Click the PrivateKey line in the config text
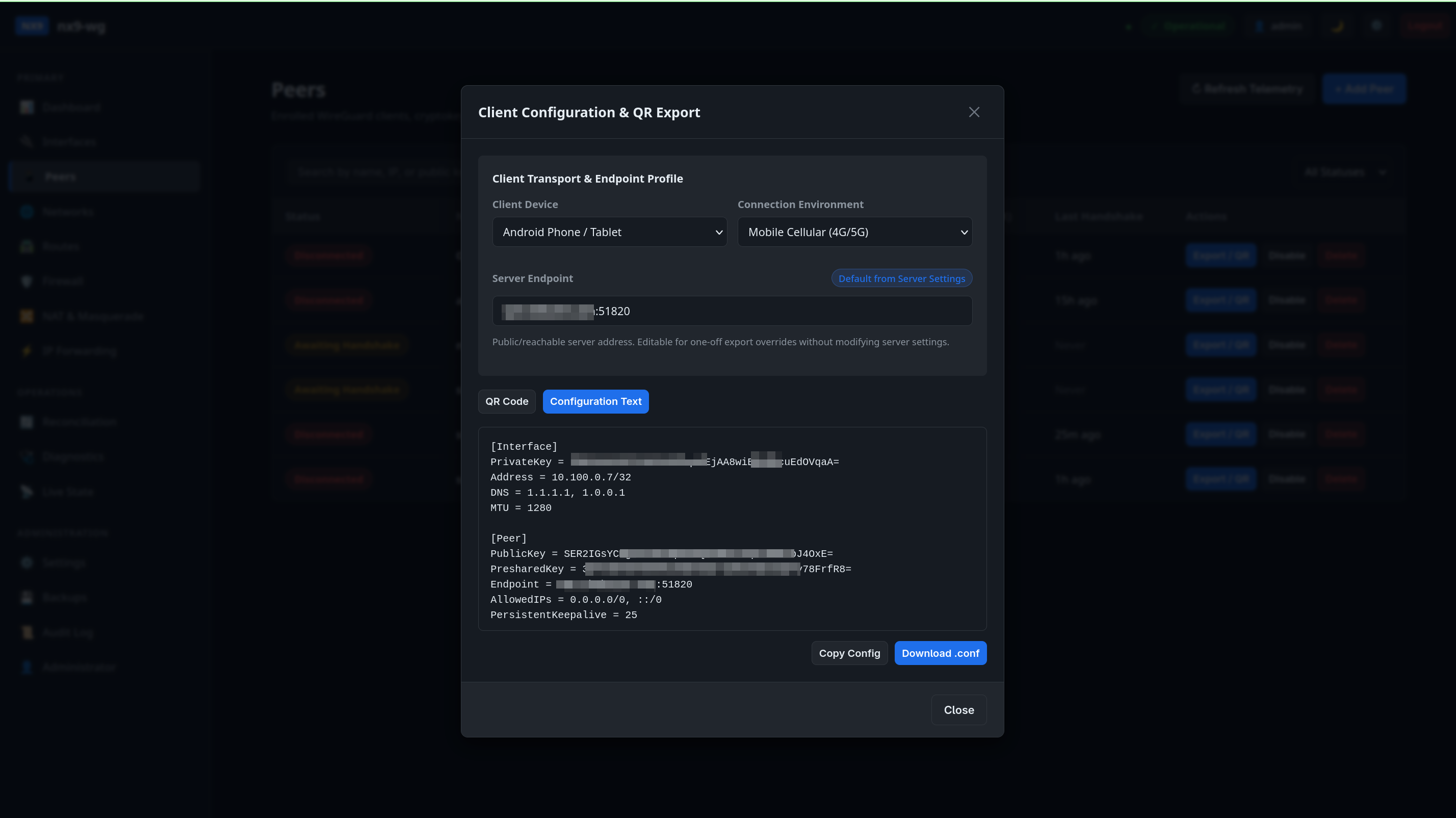The width and height of the screenshot is (1456, 818). [x=665, y=462]
